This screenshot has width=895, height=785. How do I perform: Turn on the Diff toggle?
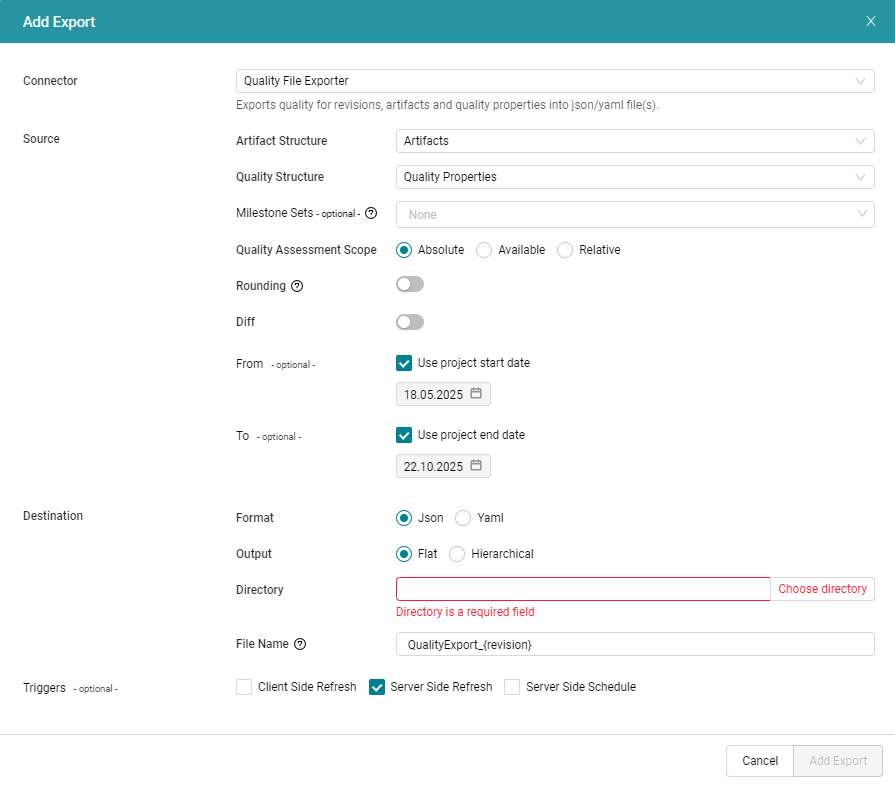pyautogui.click(x=409, y=322)
